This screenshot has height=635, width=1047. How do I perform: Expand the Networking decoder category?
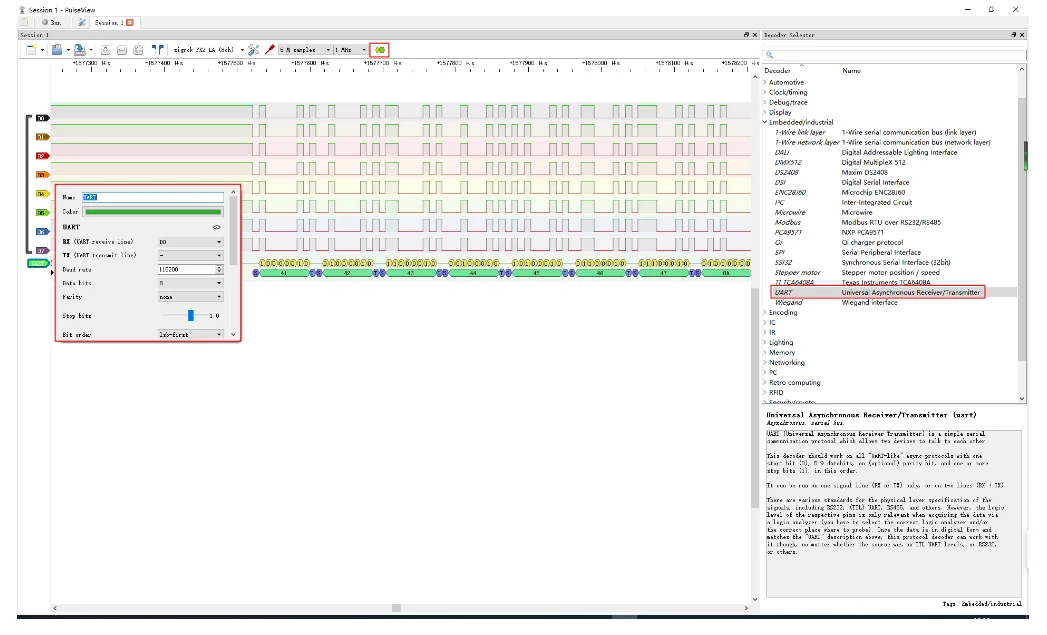[765, 363]
